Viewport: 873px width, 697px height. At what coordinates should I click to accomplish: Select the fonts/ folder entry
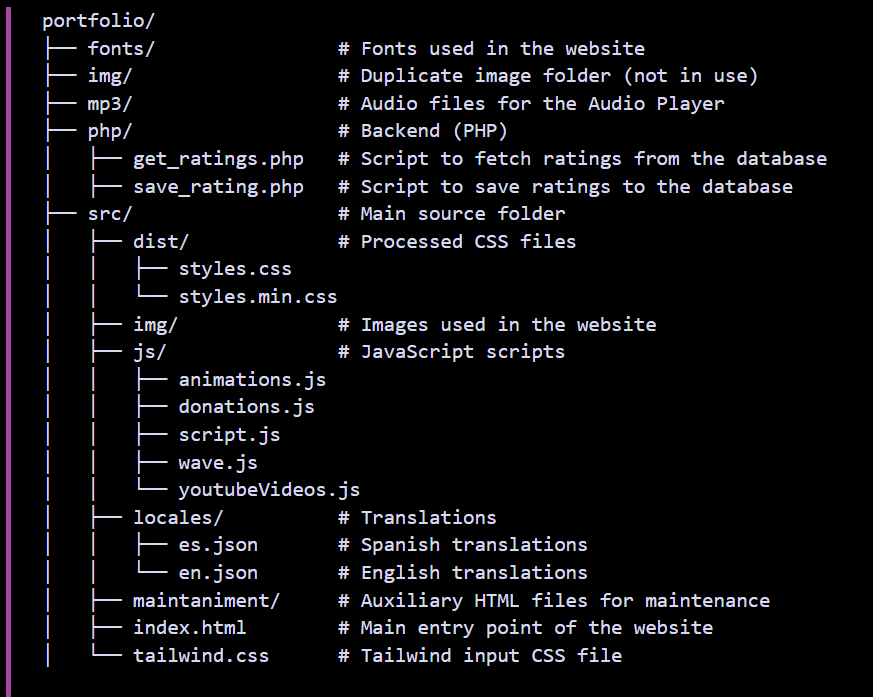[x=121, y=48]
